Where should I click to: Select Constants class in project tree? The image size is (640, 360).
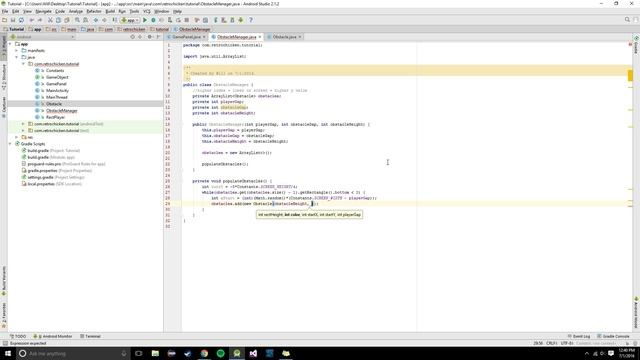pyautogui.click(x=55, y=71)
